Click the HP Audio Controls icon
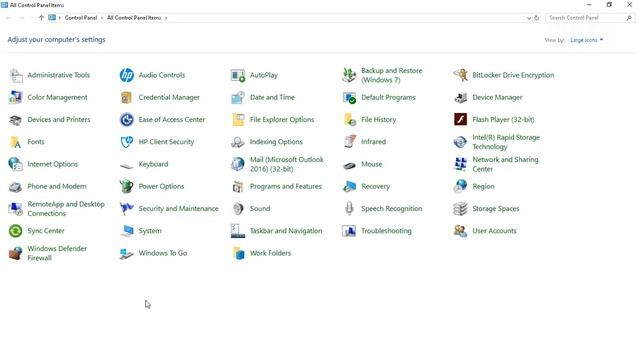Screen dimensions: 640x360 point(127,76)
